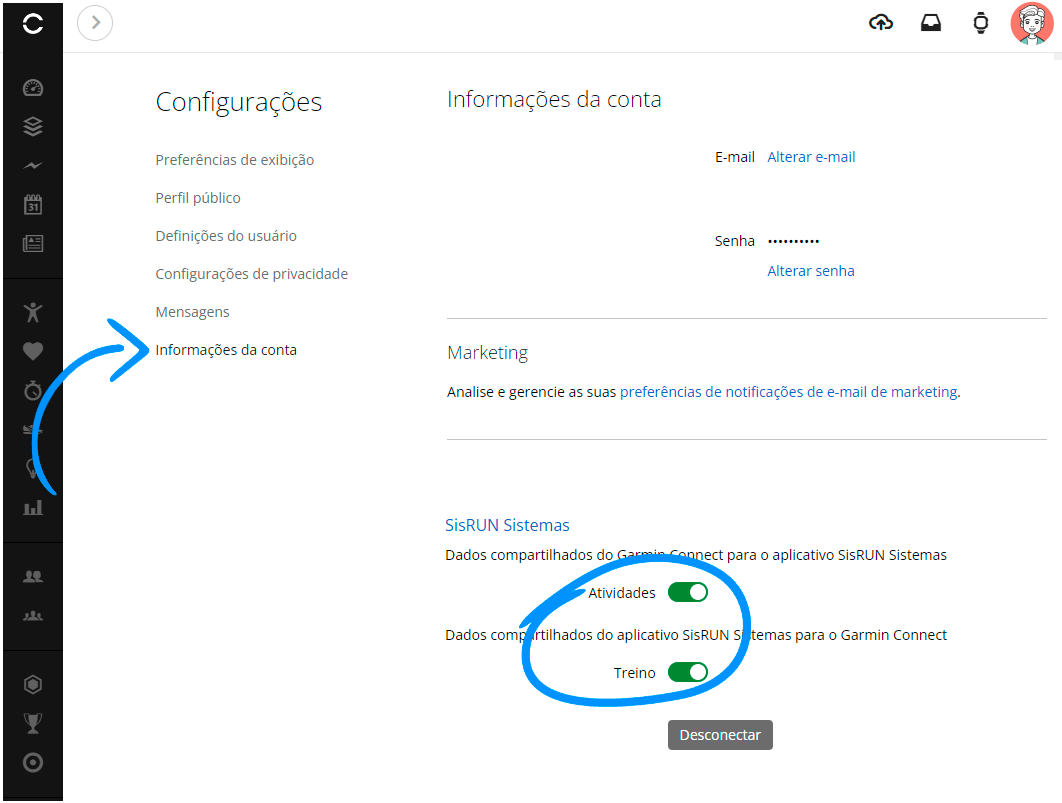The width and height of the screenshot is (1062, 803).
Task: Toggle the Treino sharing switch
Action: (687, 672)
